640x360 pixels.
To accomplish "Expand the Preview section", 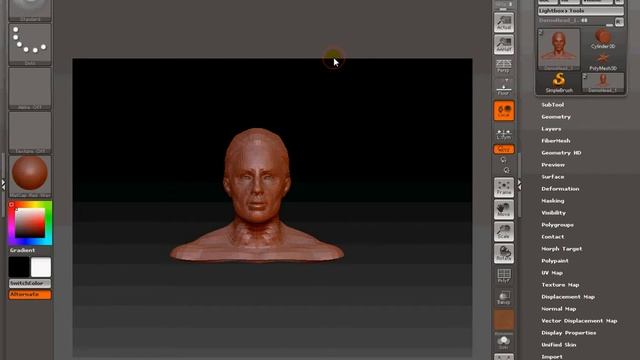I will [x=553, y=165].
